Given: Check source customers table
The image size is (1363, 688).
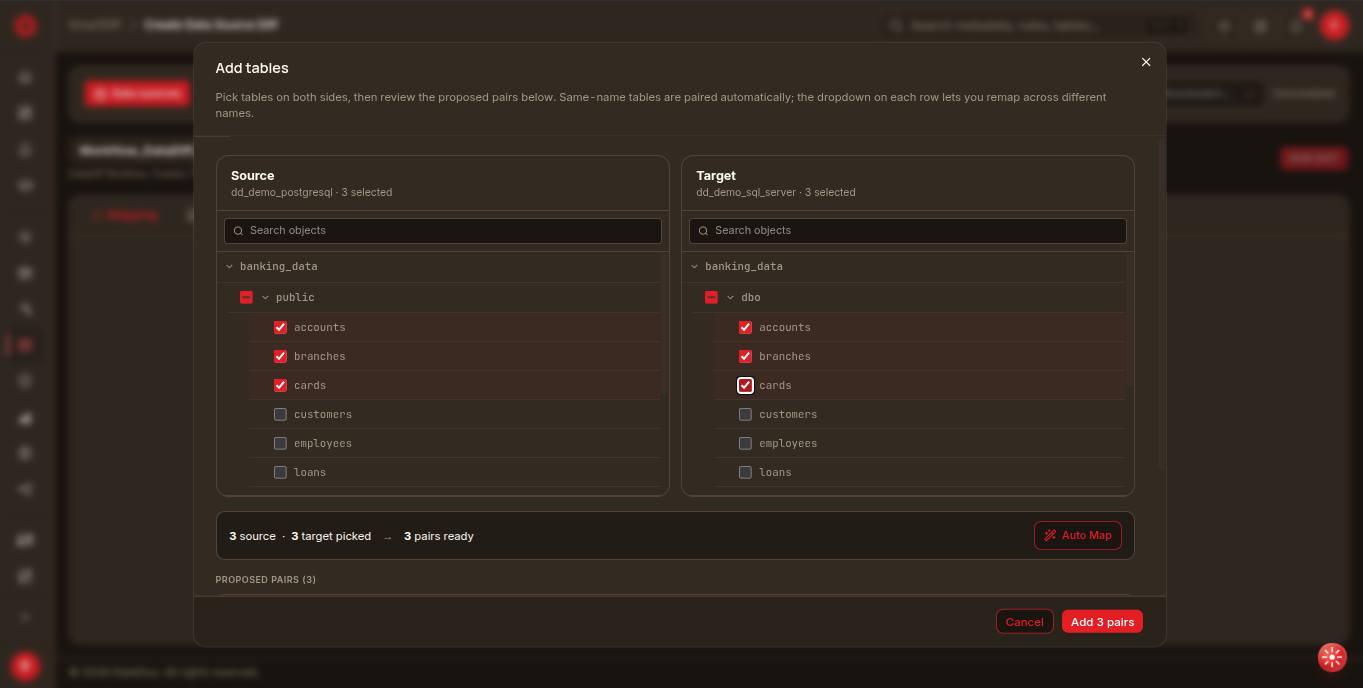Looking at the screenshot, I should click(x=280, y=414).
